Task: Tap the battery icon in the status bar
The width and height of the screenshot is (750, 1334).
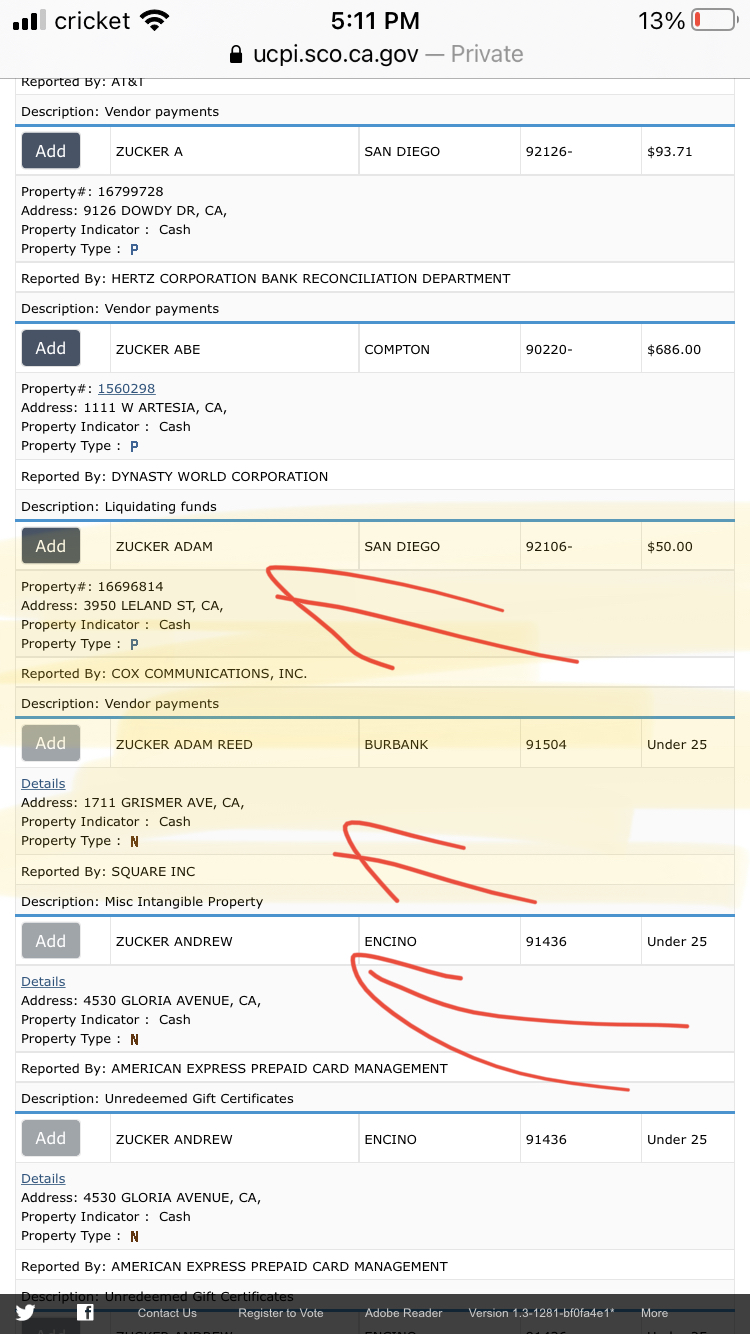Action: [714, 20]
